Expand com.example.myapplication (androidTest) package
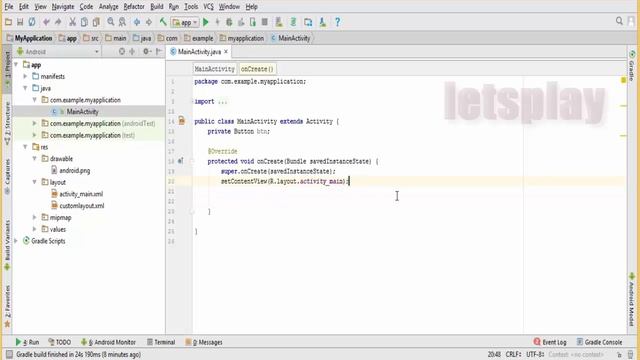This screenshot has height=360, width=640. [35, 123]
